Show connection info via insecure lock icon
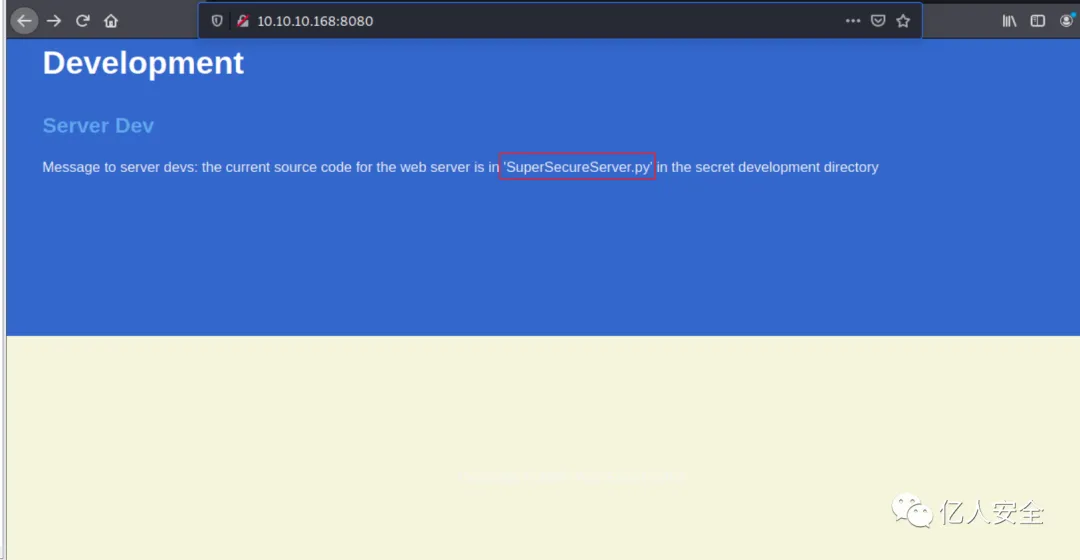The image size is (1080, 560). click(242, 21)
